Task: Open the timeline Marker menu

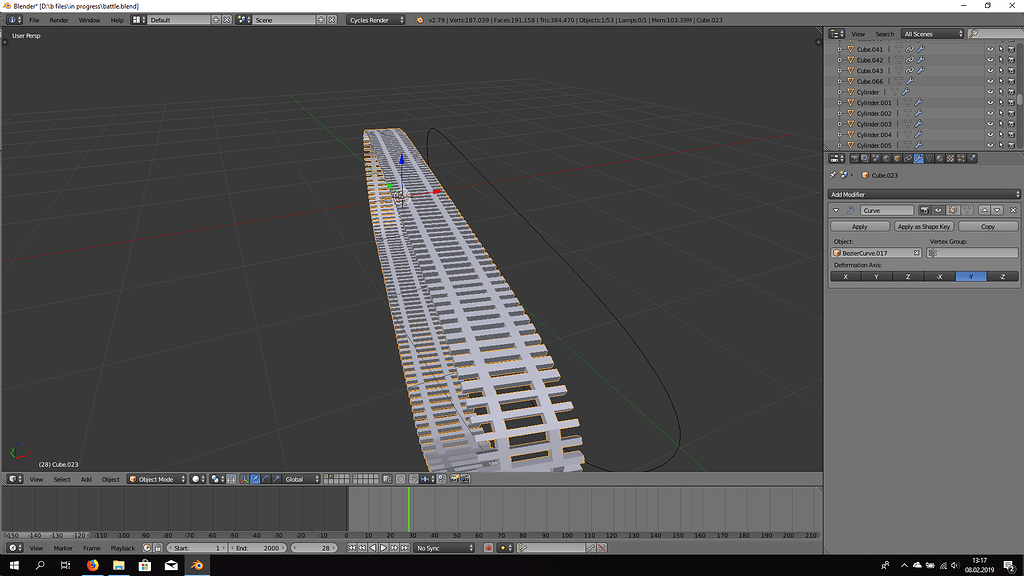Action: point(63,549)
